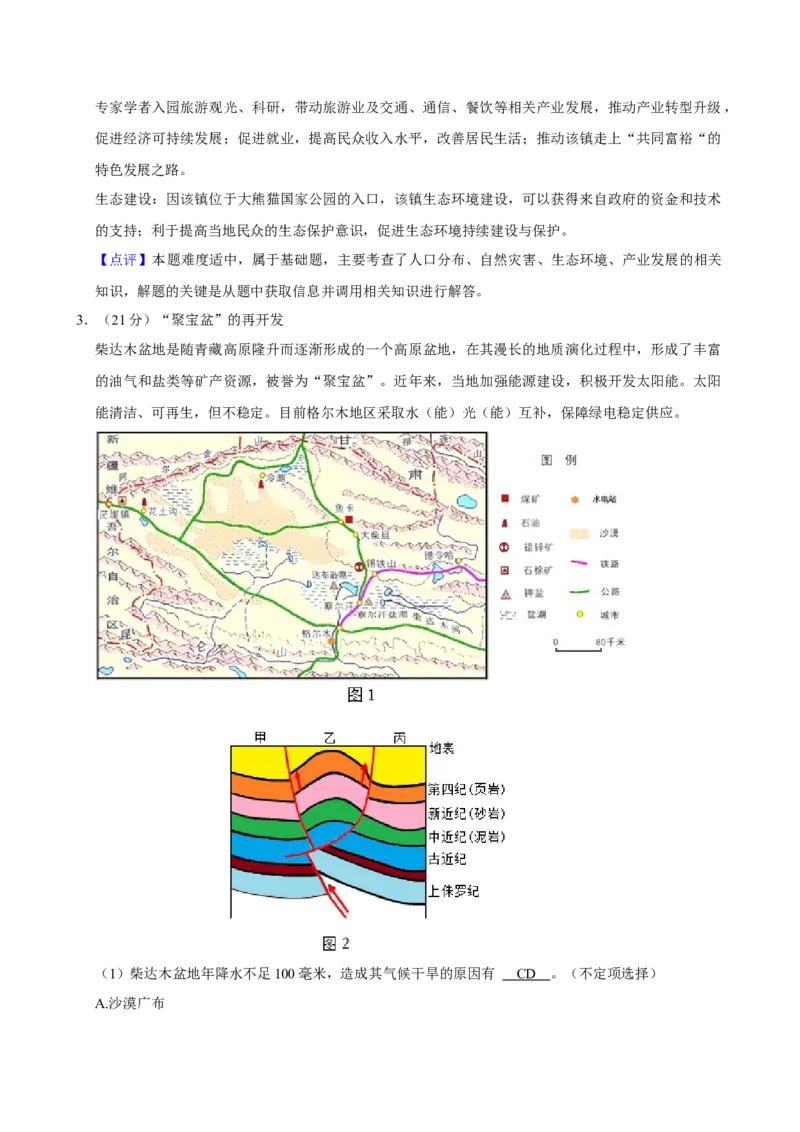The height and width of the screenshot is (1132, 800).
Task: Click the magenta railway line legend sample
Action: tap(580, 563)
